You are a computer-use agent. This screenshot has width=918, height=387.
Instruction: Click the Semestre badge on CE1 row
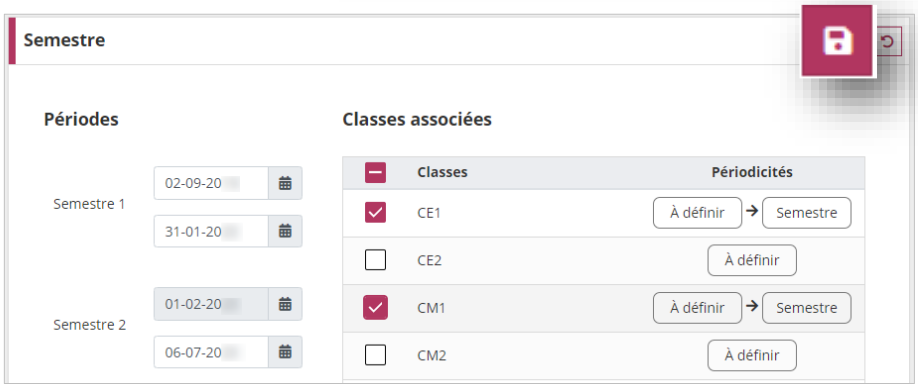(x=807, y=213)
